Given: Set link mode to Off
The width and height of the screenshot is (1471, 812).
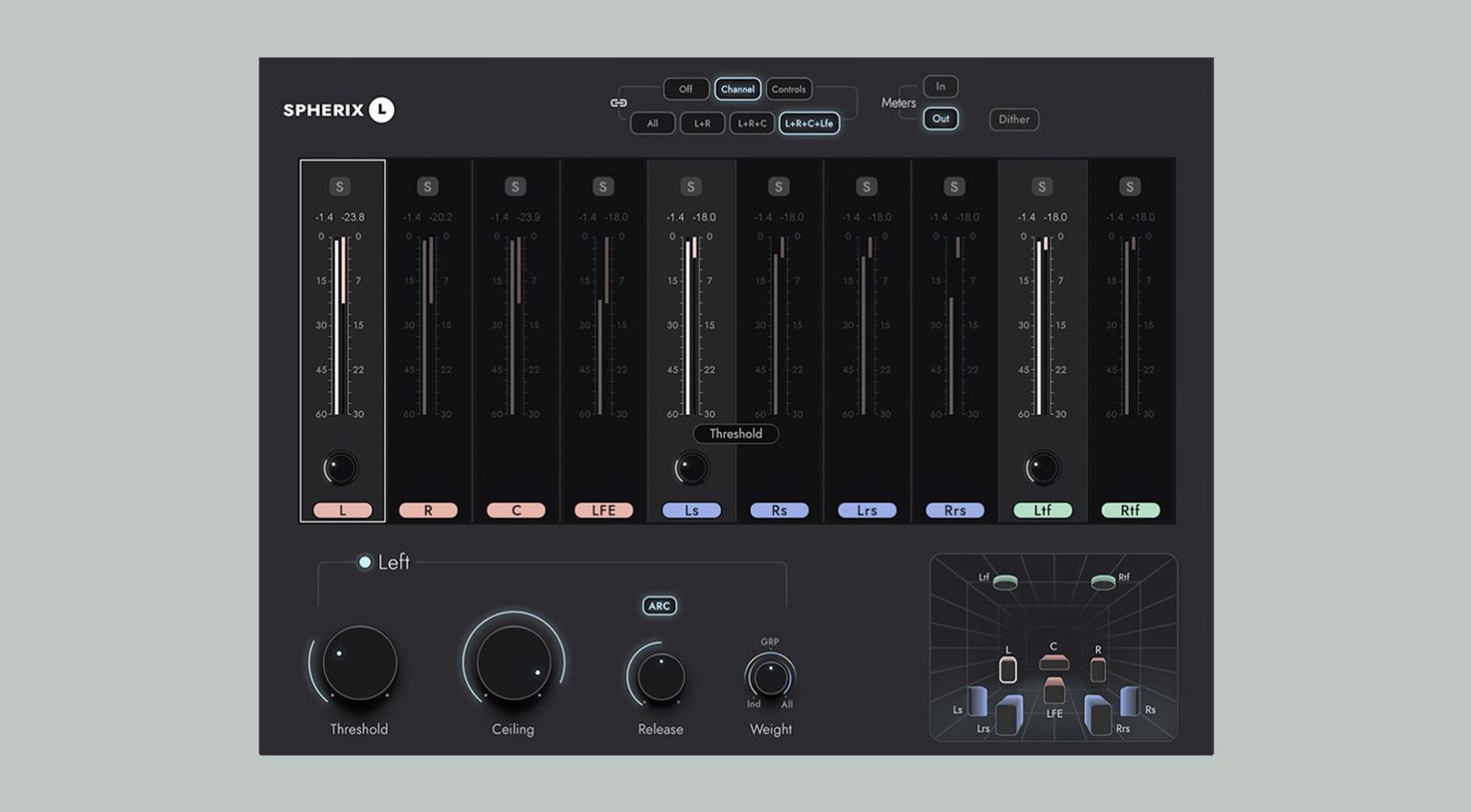Looking at the screenshot, I should [685, 88].
